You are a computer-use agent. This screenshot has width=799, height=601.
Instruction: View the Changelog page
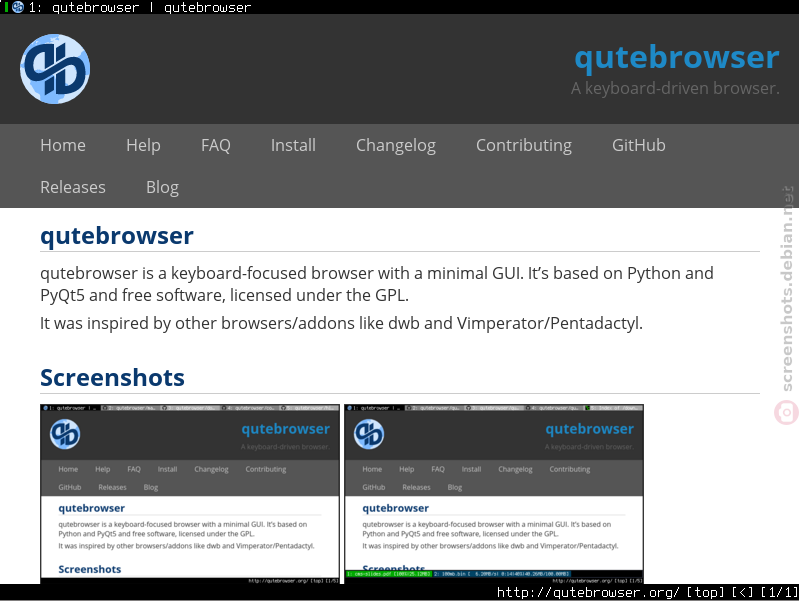click(x=395, y=145)
